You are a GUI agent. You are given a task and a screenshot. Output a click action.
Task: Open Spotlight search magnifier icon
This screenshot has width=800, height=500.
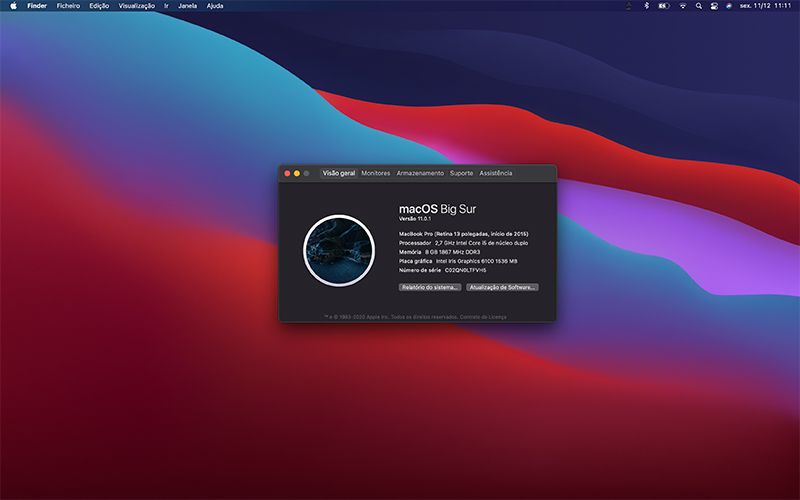point(698,6)
